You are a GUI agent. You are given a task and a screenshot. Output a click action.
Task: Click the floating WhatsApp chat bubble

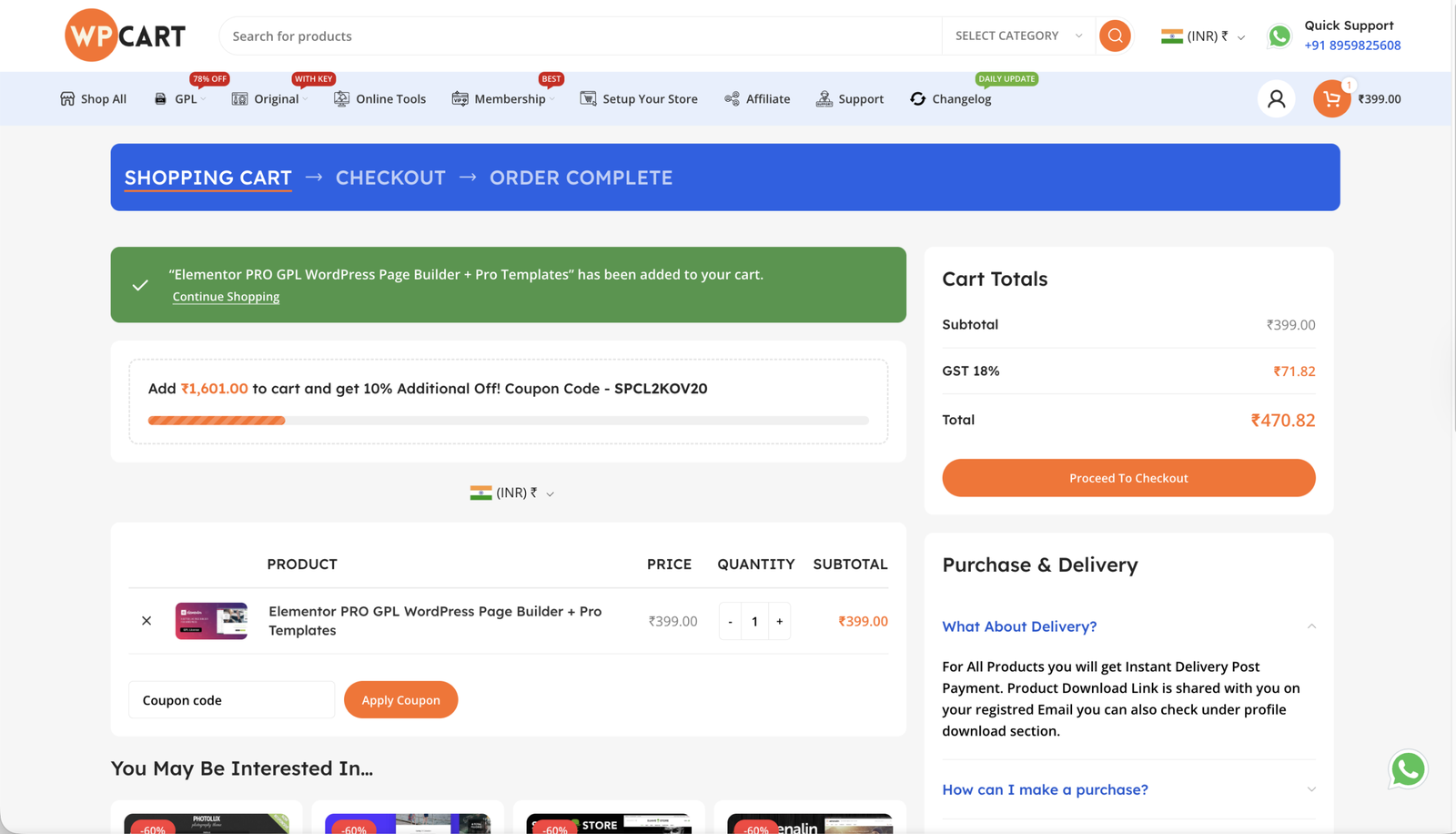(1407, 769)
